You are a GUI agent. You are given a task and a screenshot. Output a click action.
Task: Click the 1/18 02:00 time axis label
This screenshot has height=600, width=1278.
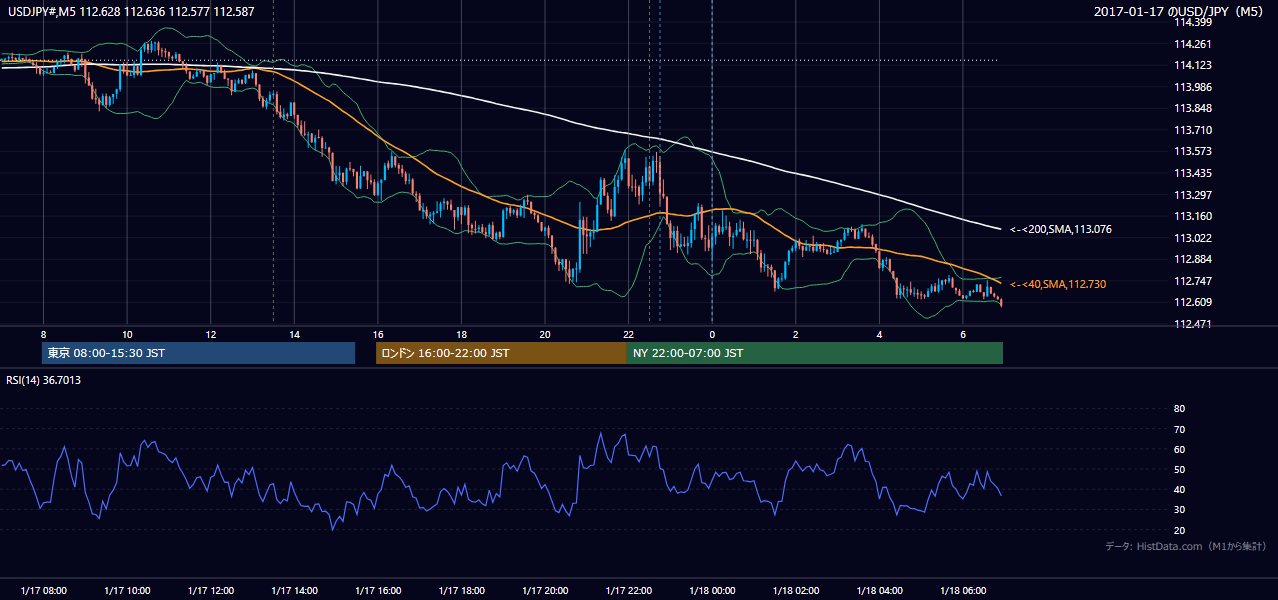pos(795,590)
